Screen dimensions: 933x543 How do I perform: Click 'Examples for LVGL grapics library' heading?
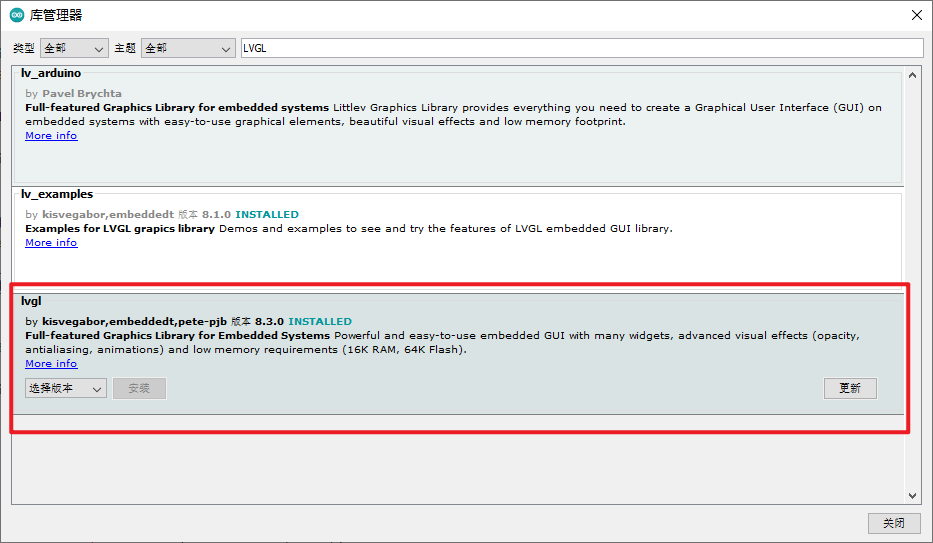[120, 228]
